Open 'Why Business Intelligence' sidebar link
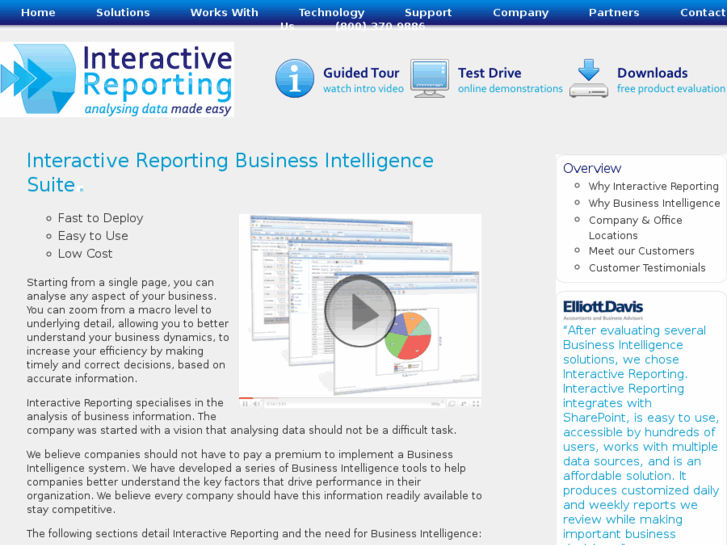The width and height of the screenshot is (727, 545). [x=654, y=203]
